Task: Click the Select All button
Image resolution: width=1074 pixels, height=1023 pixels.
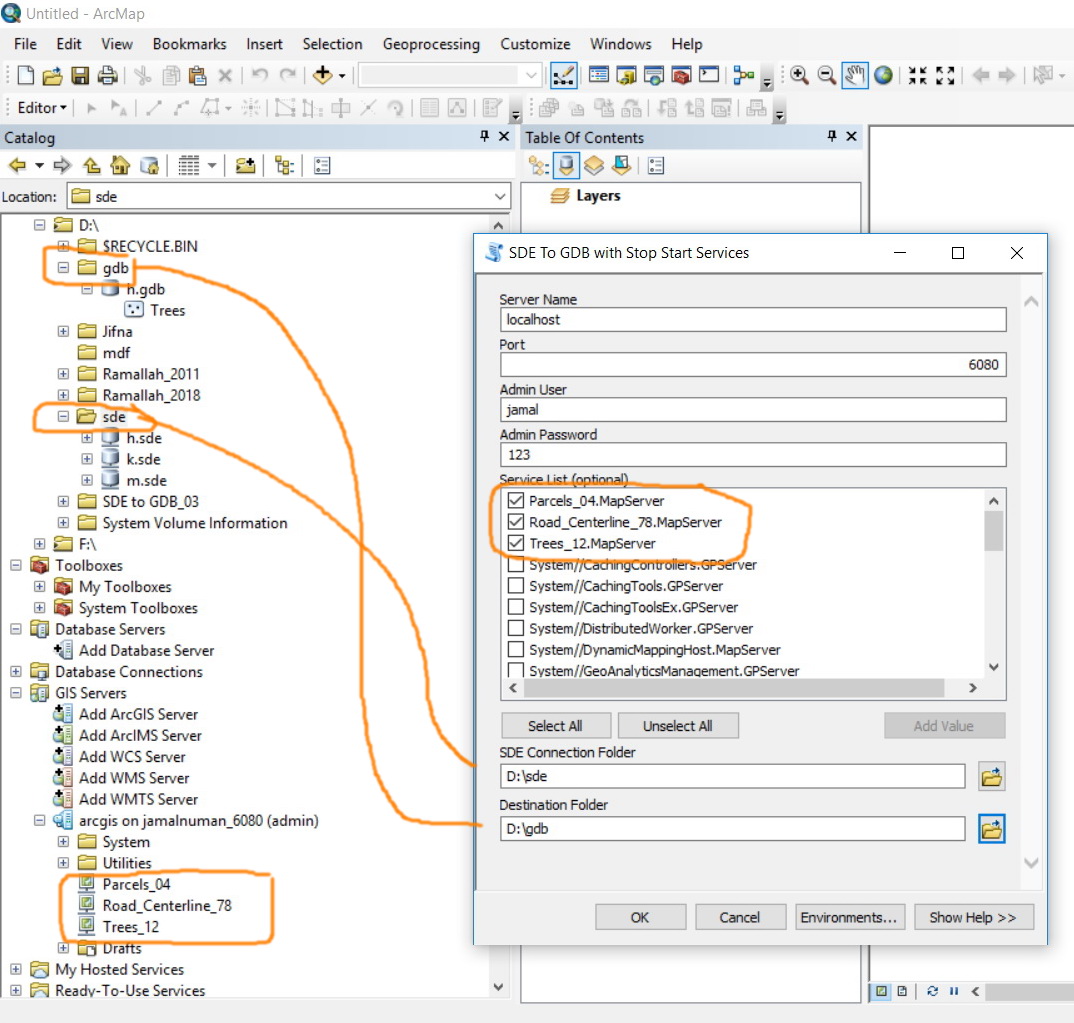Action: pos(555,726)
